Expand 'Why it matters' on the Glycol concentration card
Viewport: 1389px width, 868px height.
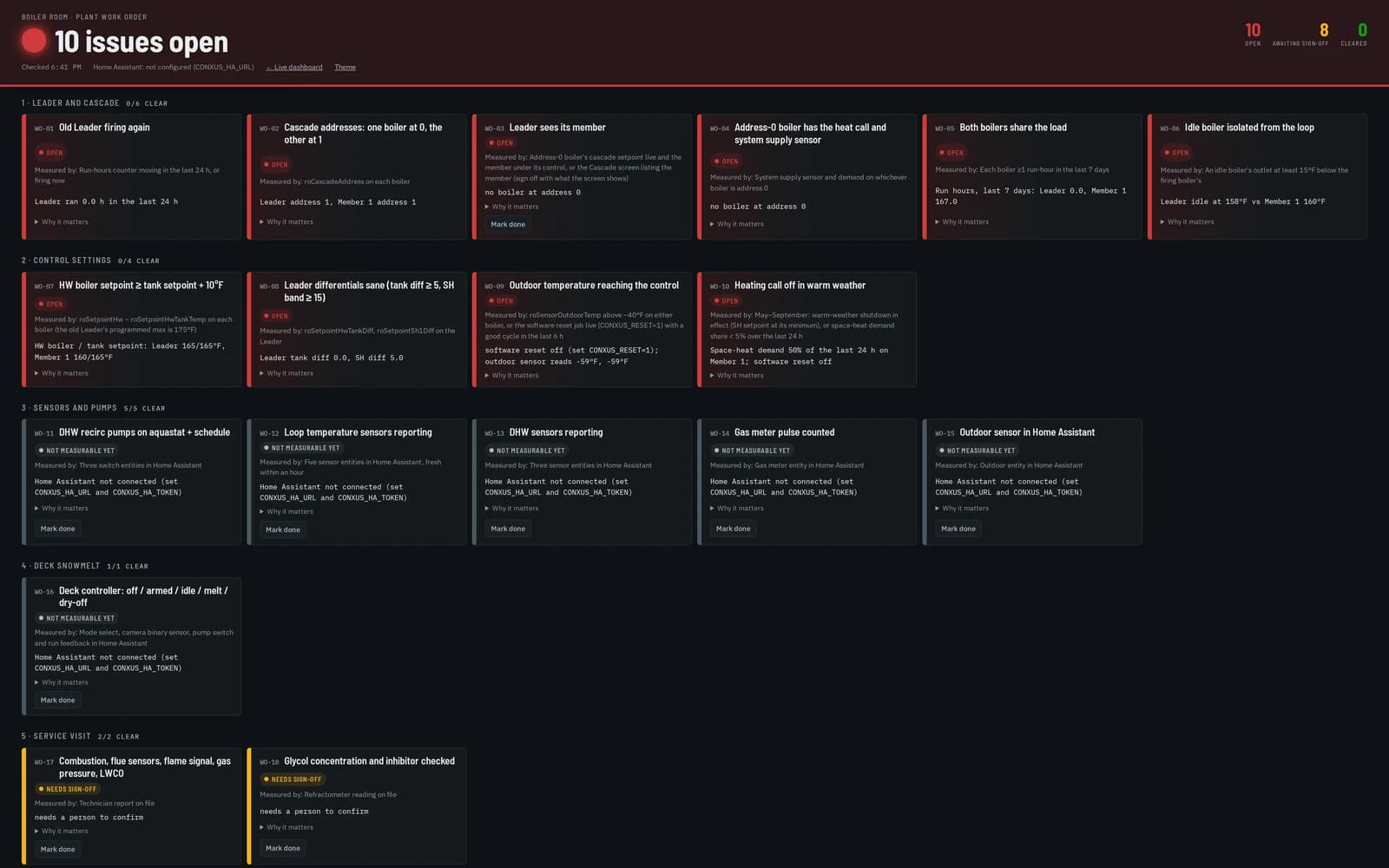click(286, 827)
